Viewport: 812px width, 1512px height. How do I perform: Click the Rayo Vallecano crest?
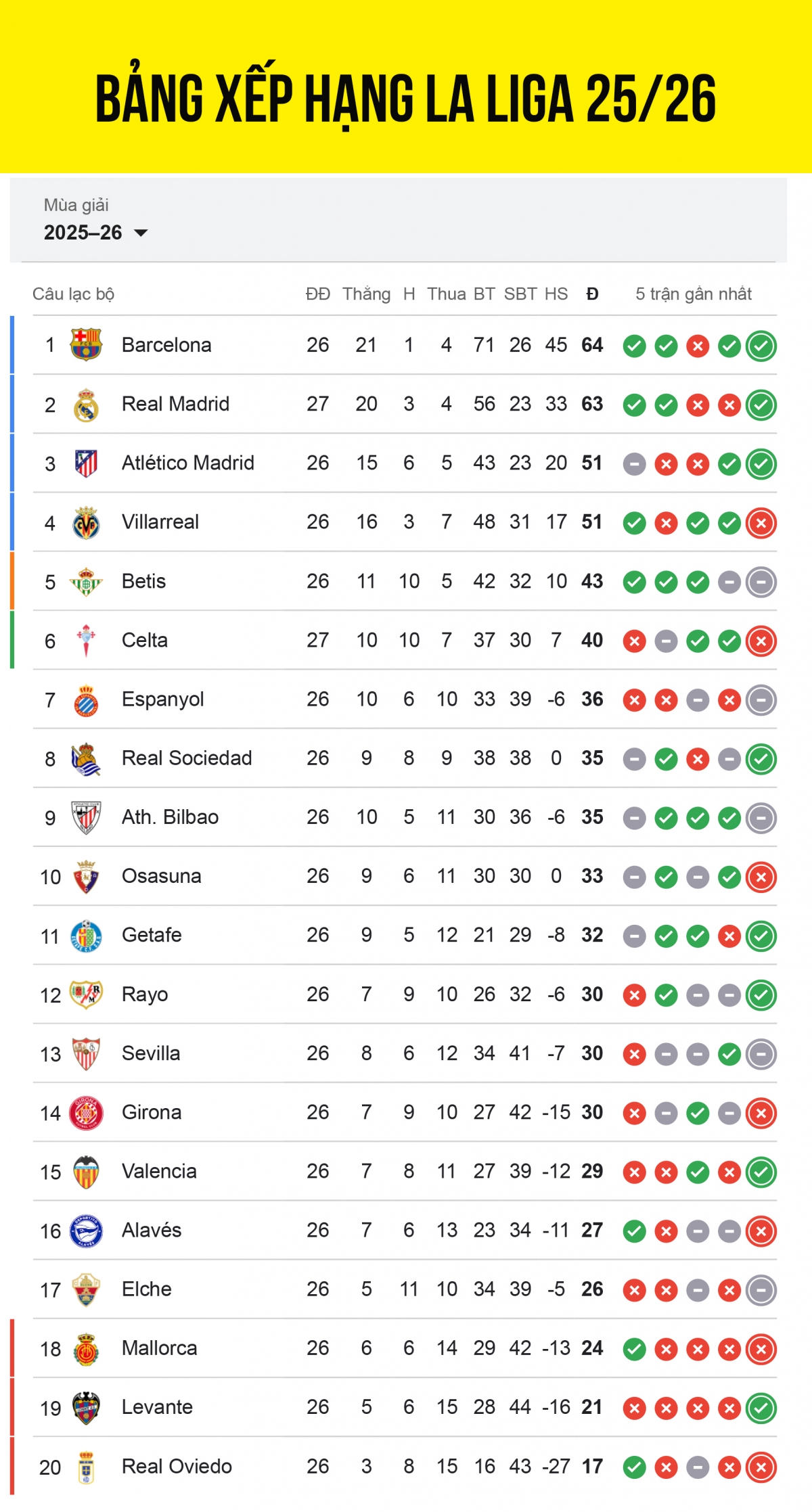(x=87, y=994)
